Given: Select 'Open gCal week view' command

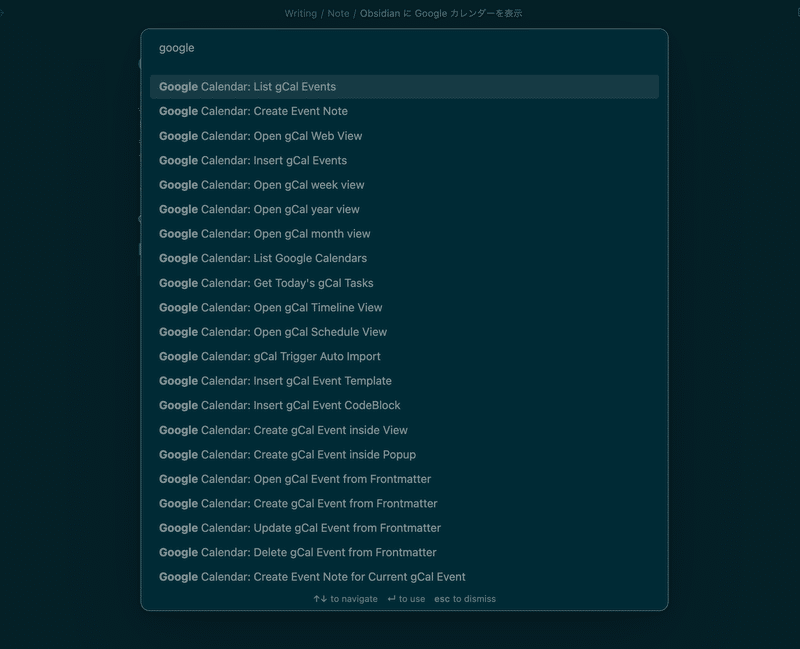Looking at the screenshot, I should point(404,185).
